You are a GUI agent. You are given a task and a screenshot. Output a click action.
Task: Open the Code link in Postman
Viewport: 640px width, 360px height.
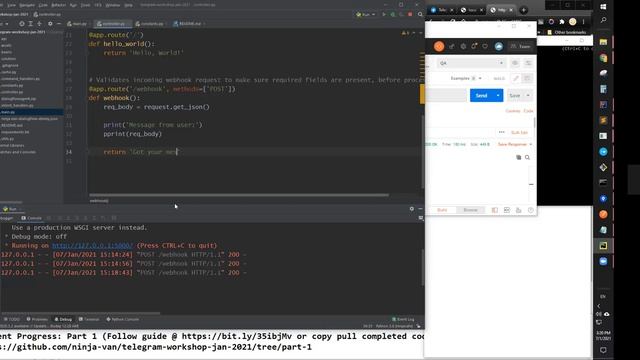[528, 111]
